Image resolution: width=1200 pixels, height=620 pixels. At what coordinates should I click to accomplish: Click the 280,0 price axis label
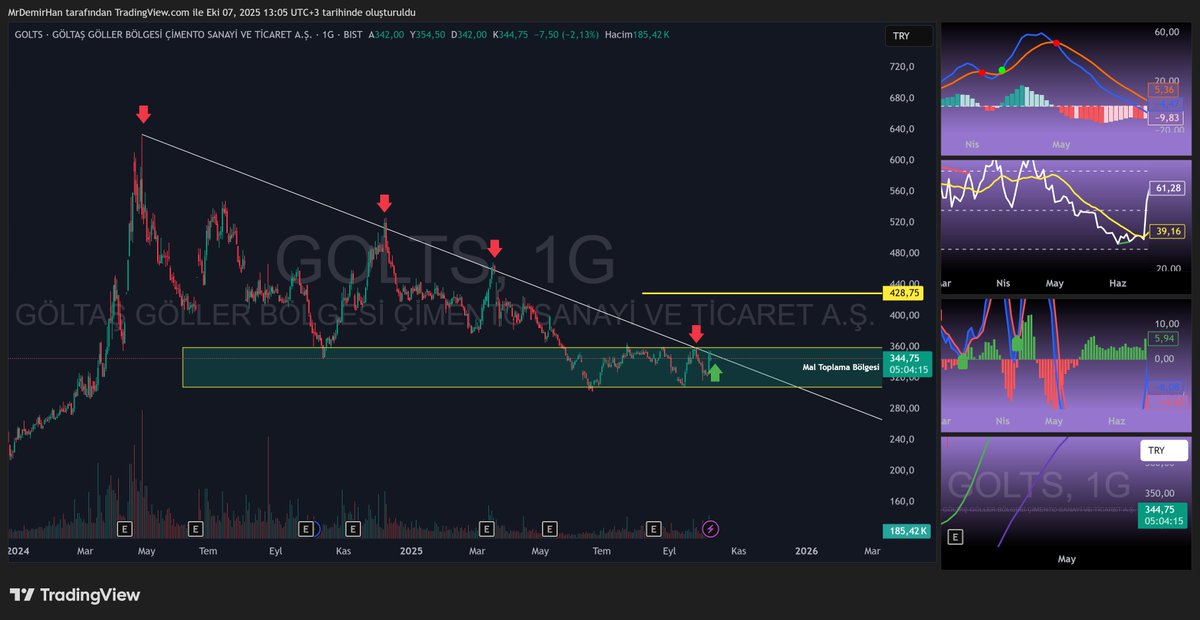coord(903,408)
